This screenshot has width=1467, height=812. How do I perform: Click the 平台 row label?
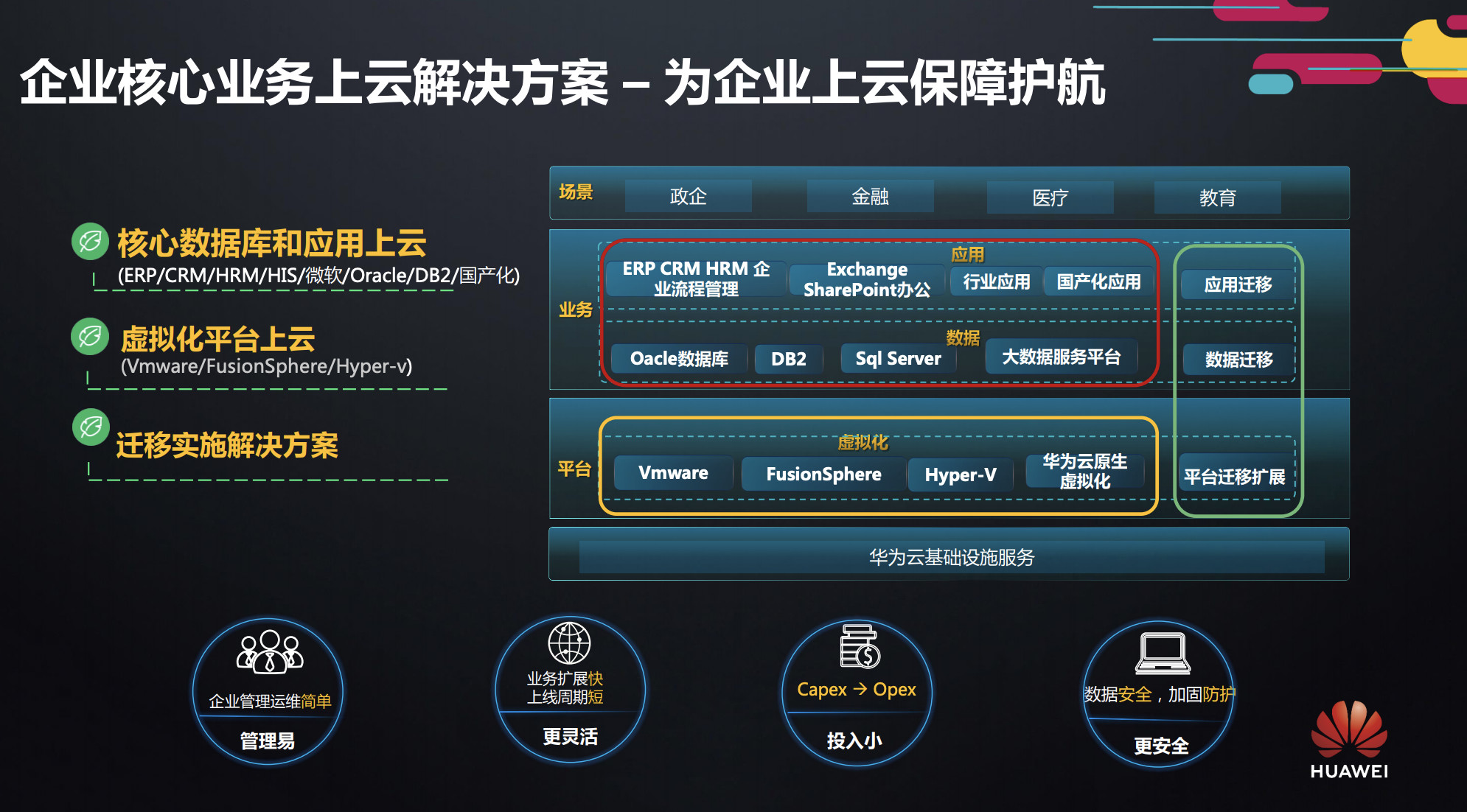575,469
